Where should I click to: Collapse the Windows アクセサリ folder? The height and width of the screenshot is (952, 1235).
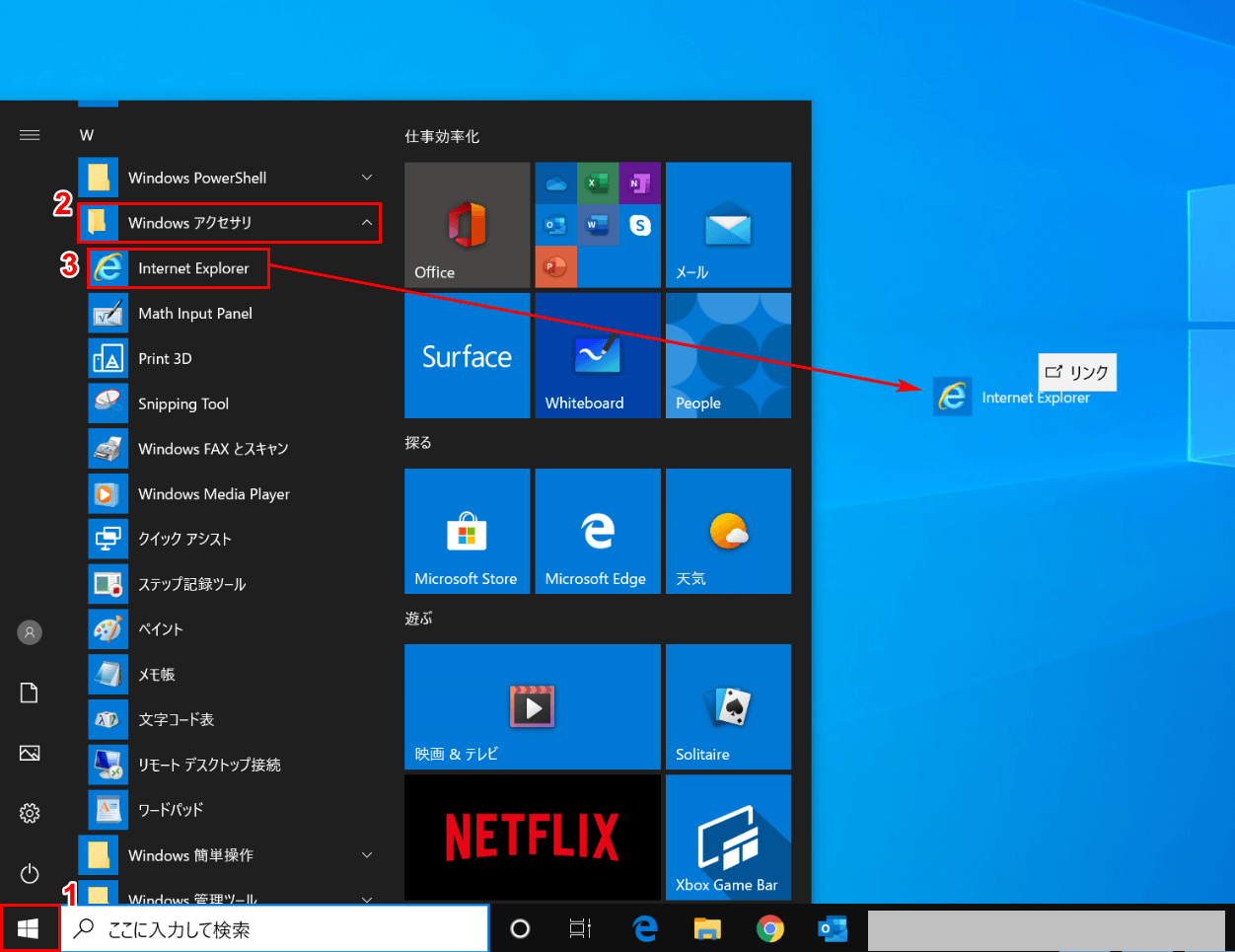tap(230, 223)
